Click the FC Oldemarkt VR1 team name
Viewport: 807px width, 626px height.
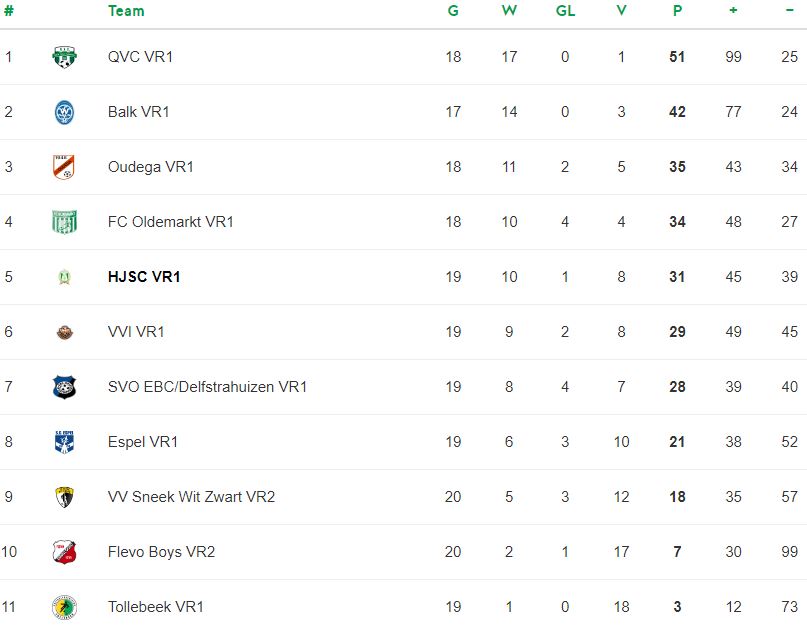171,222
